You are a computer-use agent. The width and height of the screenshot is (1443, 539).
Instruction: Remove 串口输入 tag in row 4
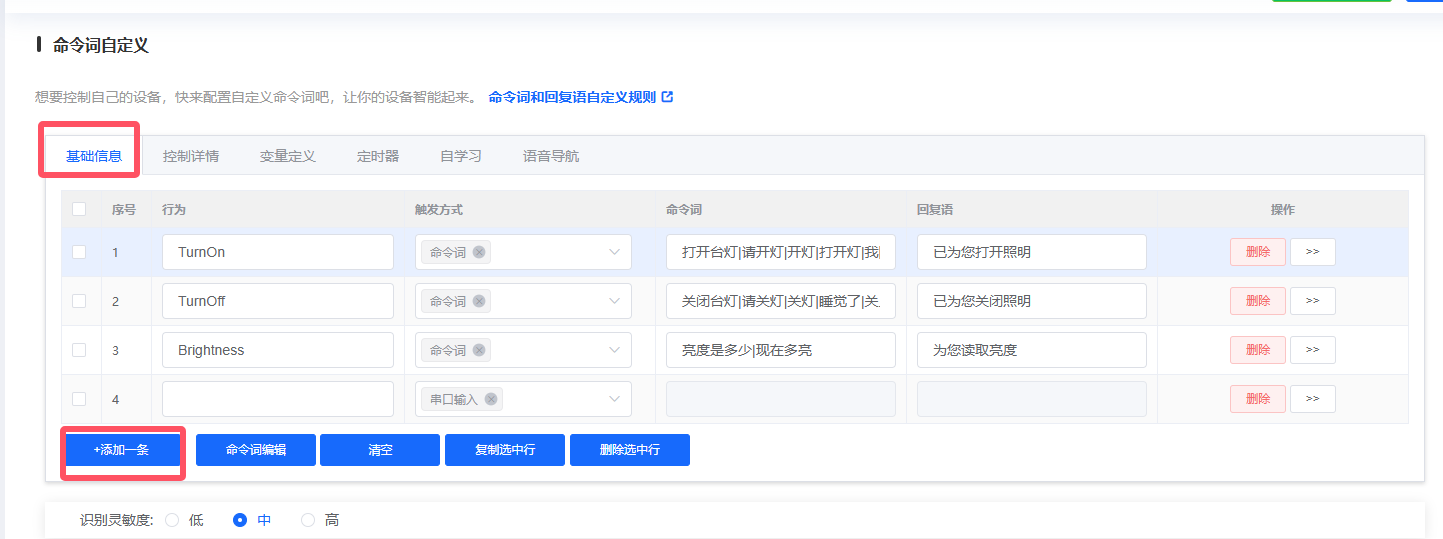491,399
